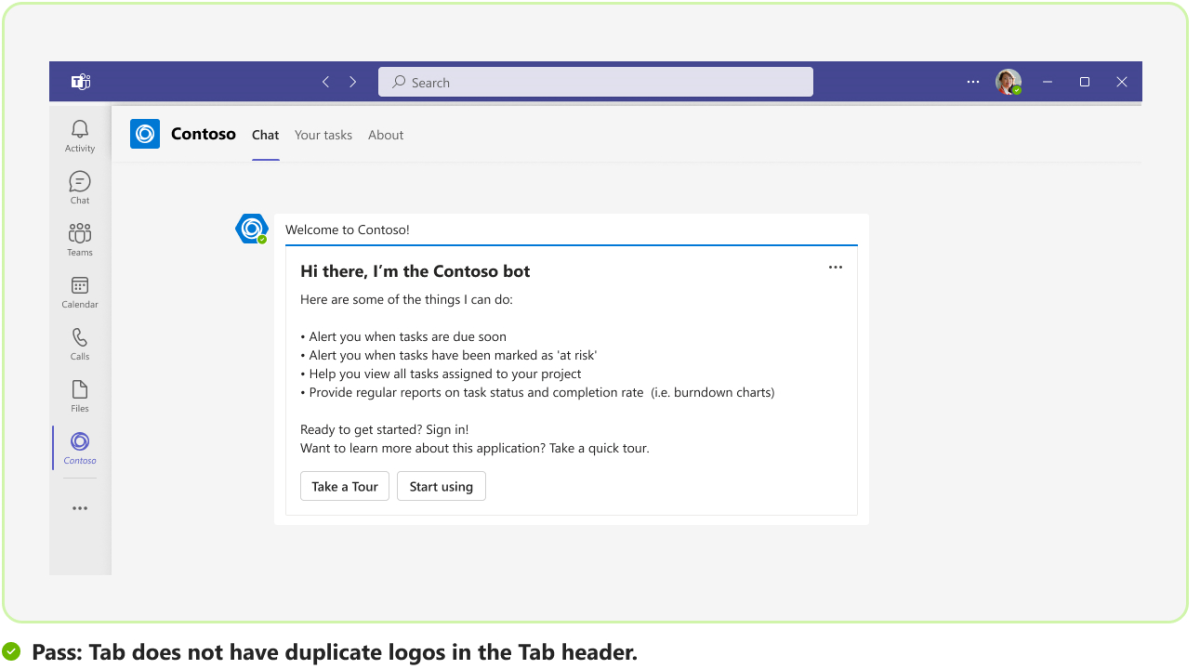Close the Teams window
This screenshot has height=669, width=1200.
point(1122,82)
